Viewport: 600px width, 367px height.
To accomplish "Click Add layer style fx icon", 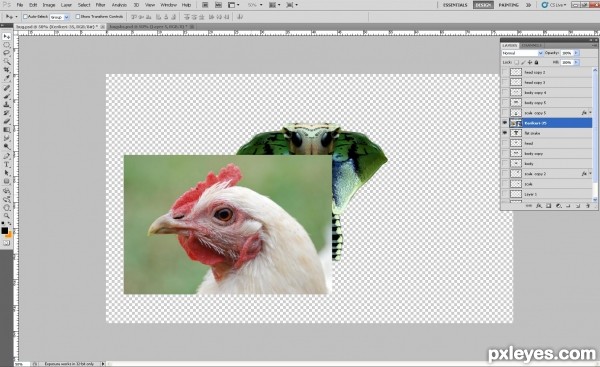I will pyautogui.click(x=539, y=206).
